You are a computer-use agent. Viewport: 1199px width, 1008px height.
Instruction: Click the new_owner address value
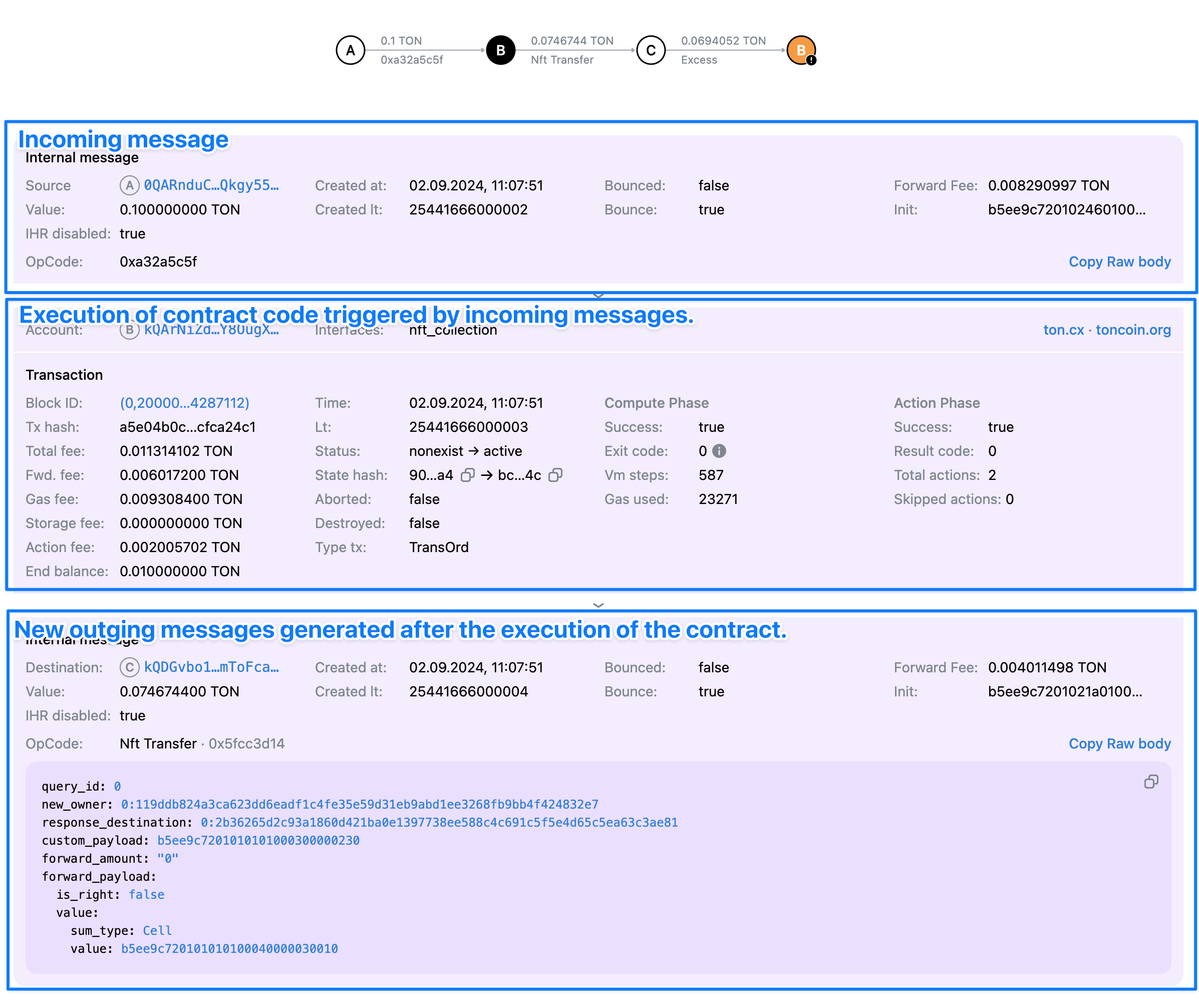(359, 805)
